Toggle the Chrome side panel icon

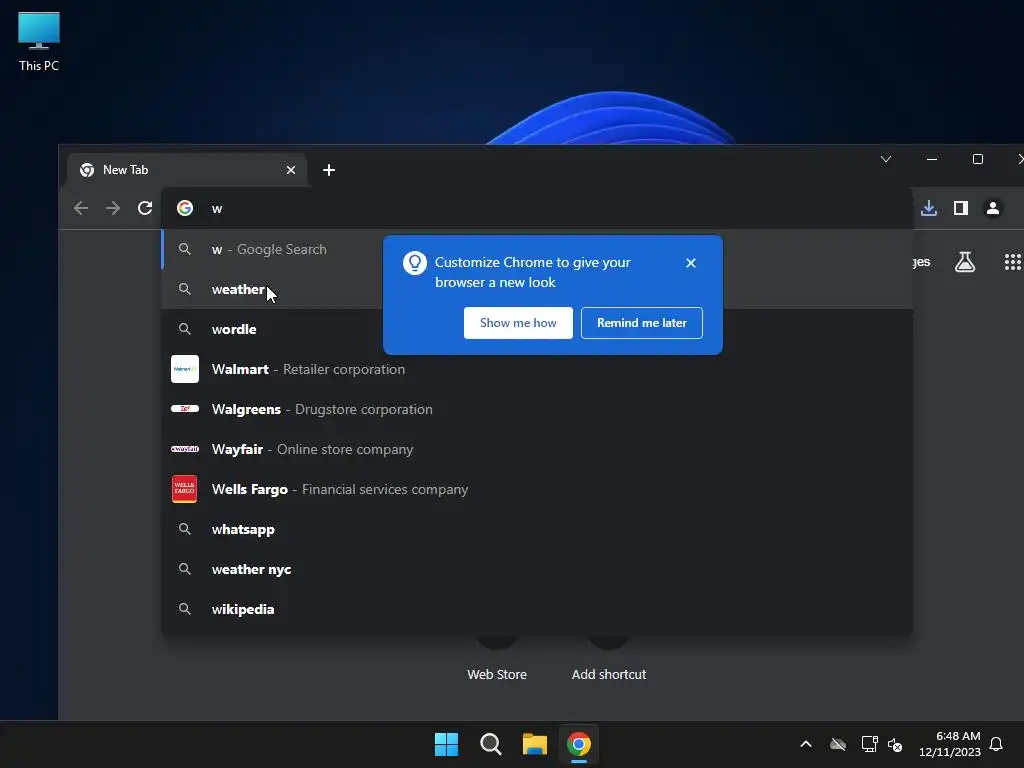(961, 208)
